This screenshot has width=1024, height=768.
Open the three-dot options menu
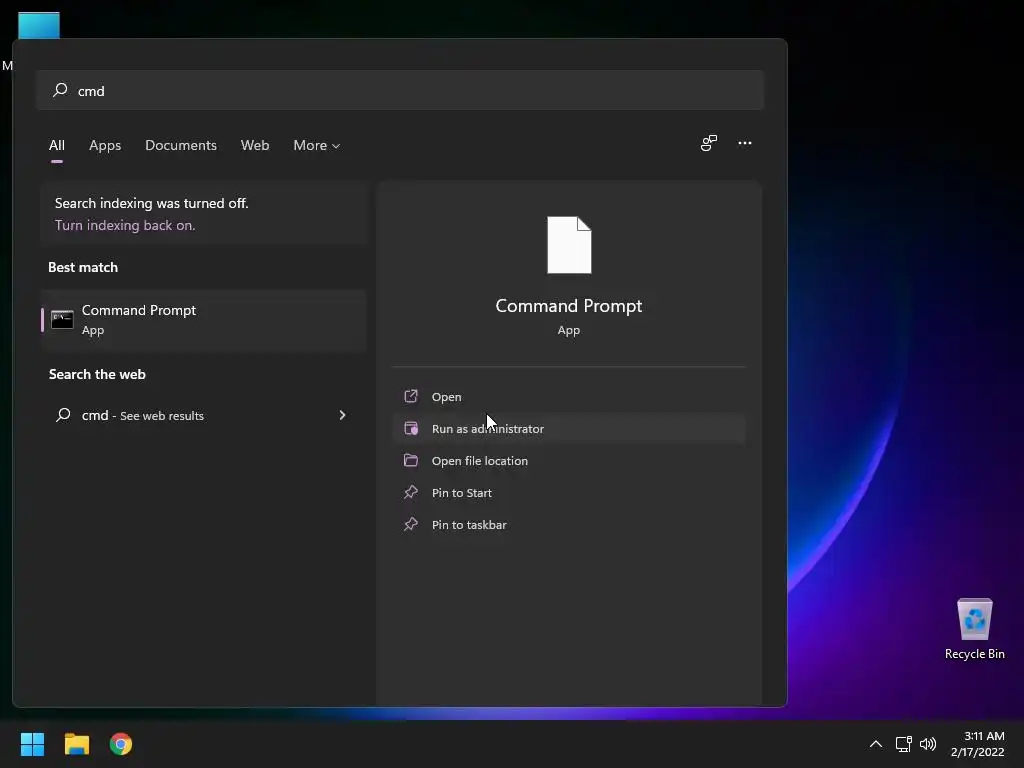pos(744,143)
